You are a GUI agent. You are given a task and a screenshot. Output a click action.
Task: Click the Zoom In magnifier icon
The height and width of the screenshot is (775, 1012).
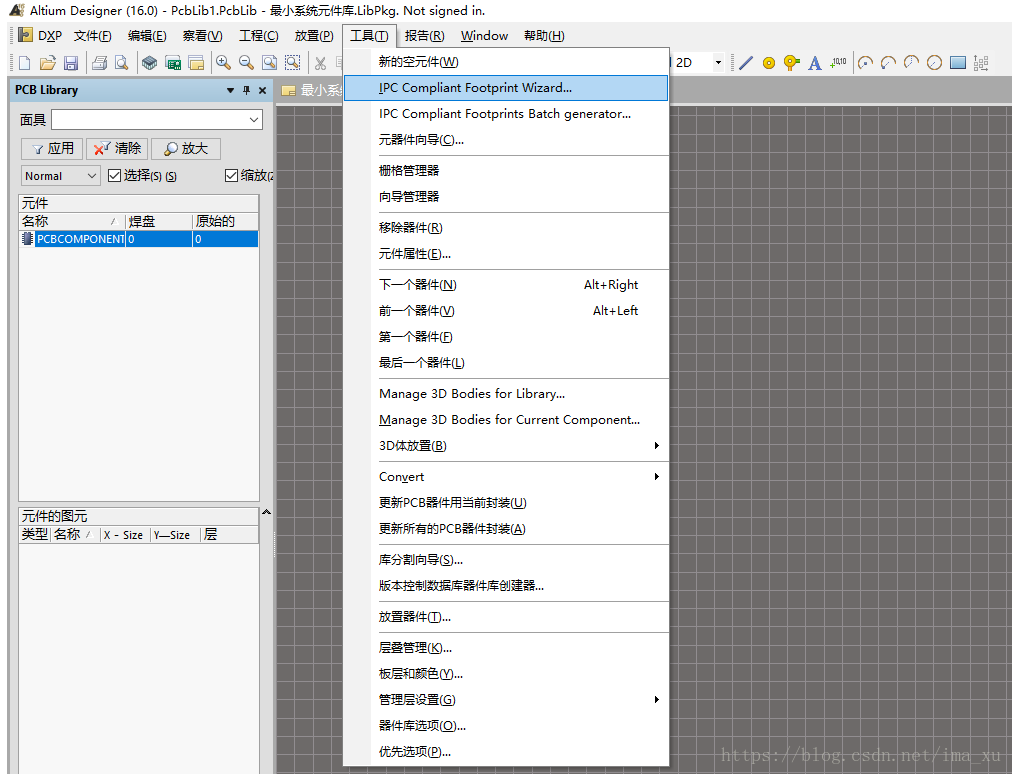point(223,63)
